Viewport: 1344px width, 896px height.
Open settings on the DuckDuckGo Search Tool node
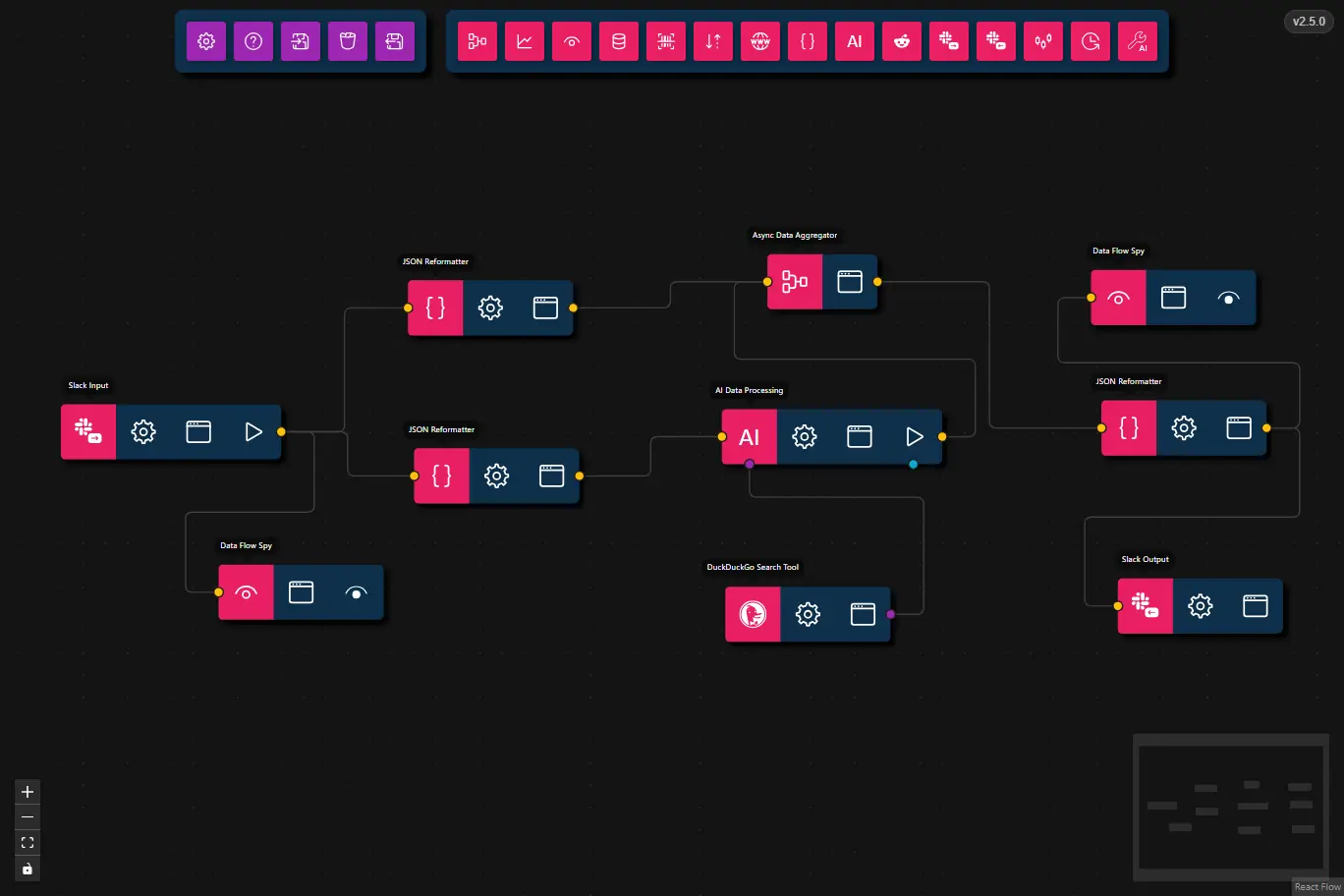tap(808, 614)
